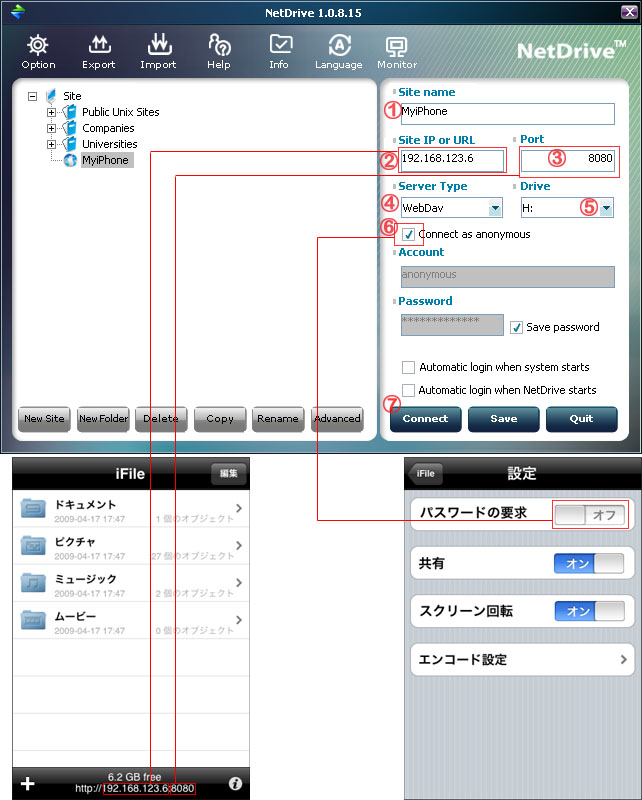Toggle the パスワードの要求 switch
Viewport: 642px width, 800px height.
589,515
